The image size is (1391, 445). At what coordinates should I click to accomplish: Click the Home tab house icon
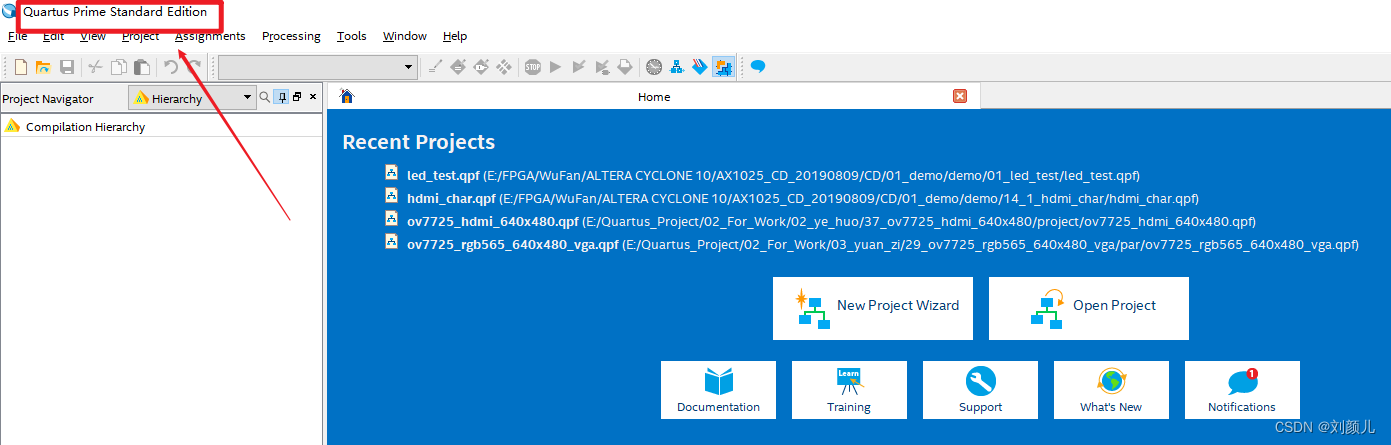pyautogui.click(x=347, y=96)
